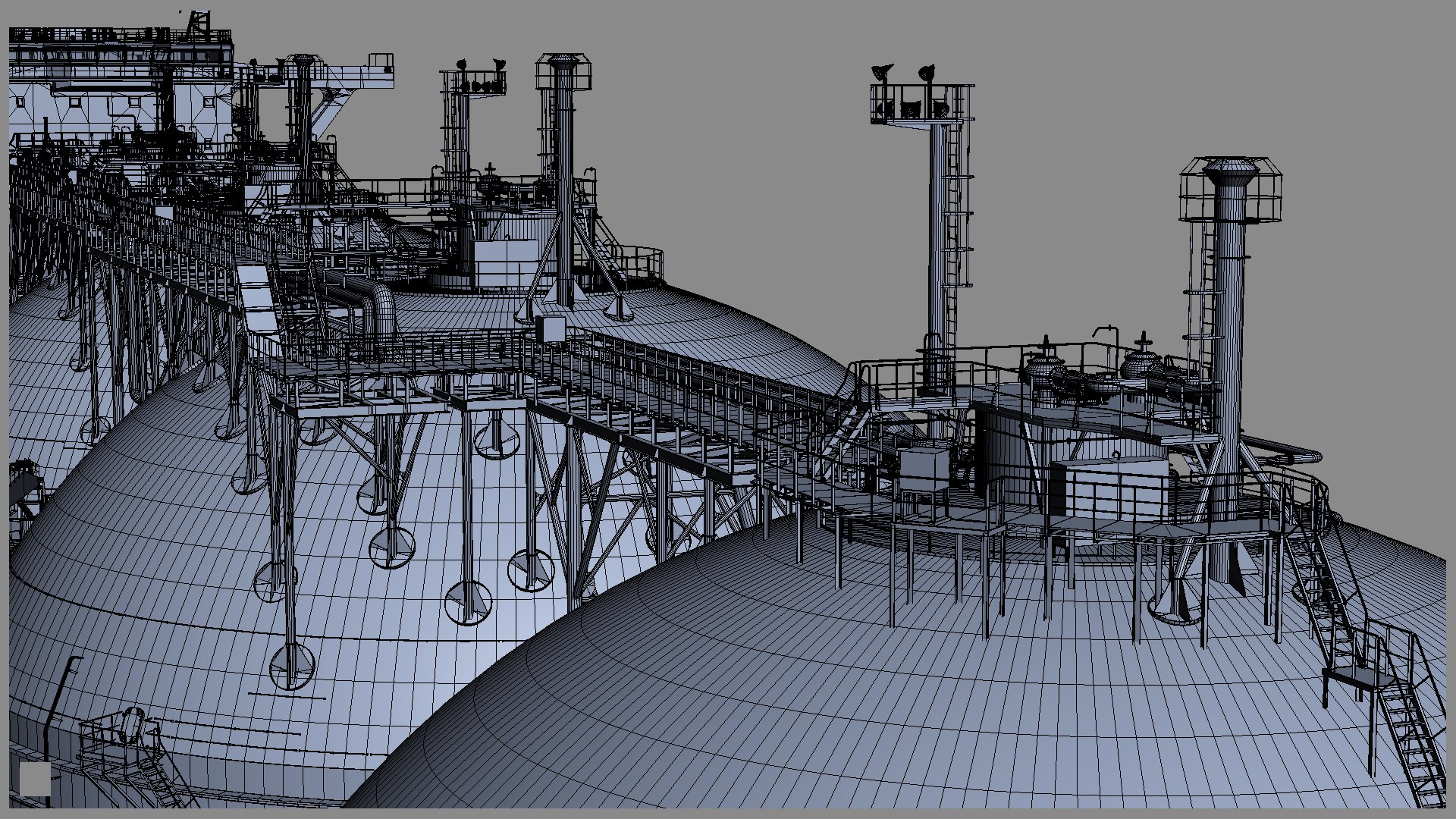Screen dimensions: 1456x819
Task: Click the LNG tanker wireframe render image
Action: (728, 409)
